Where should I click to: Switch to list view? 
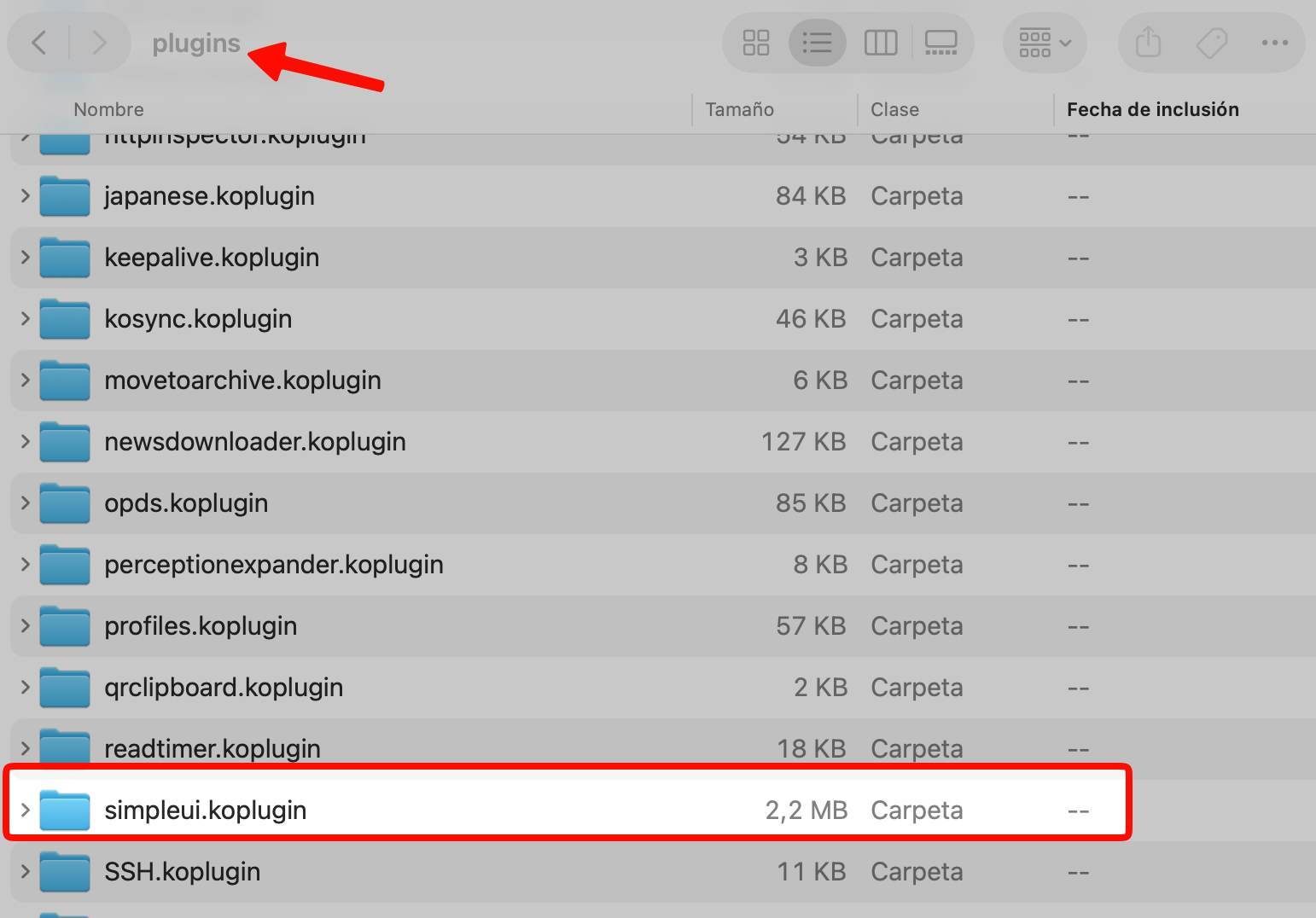point(817,43)
